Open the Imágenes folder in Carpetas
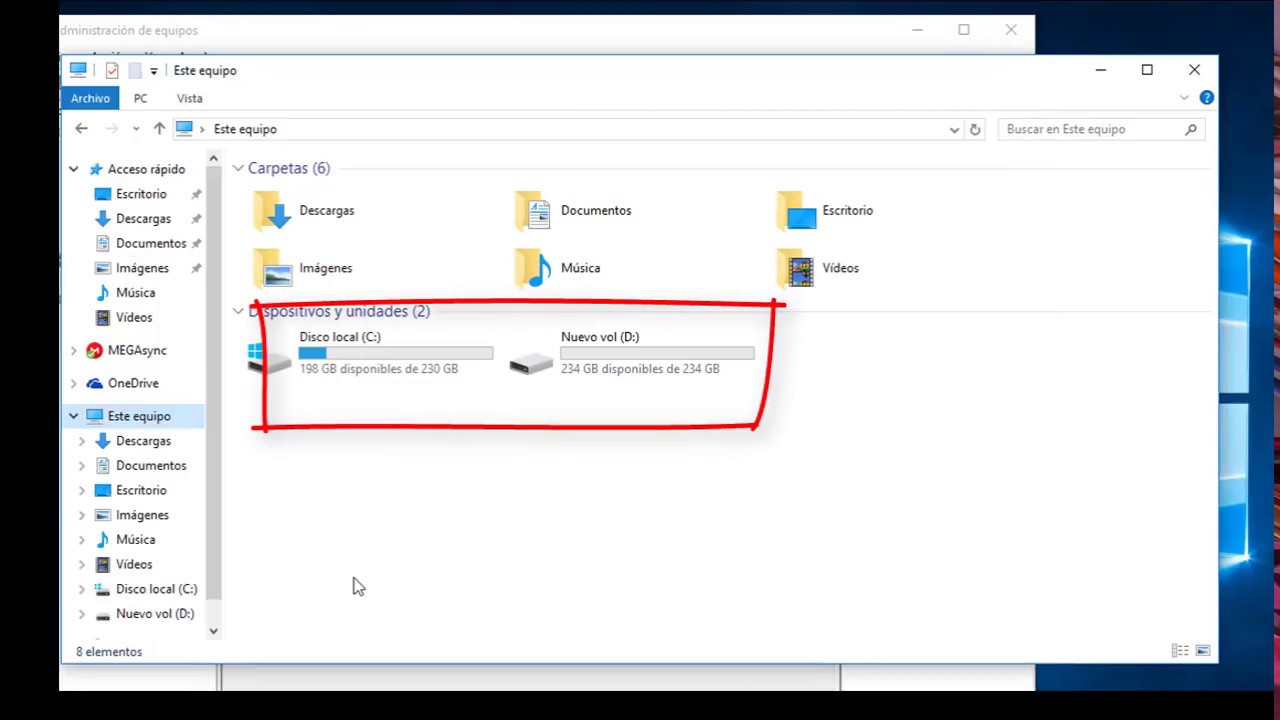Screen dimensions: 1280x720 click(x=303, y=268)
